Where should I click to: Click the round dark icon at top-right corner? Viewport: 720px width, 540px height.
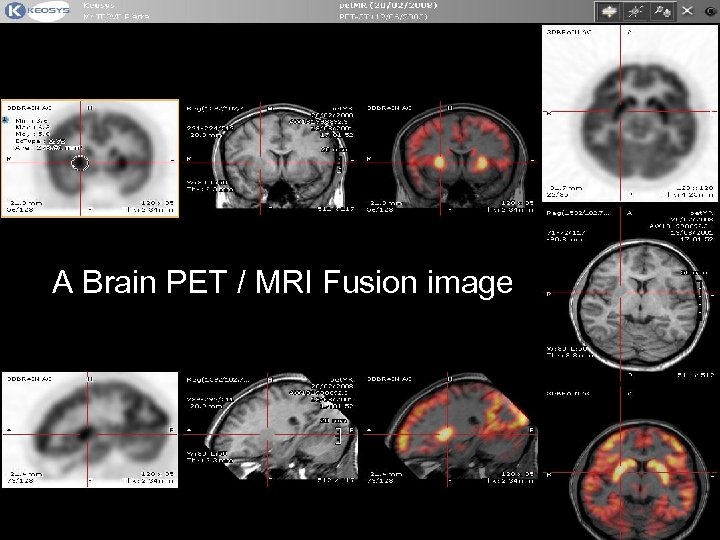tap(712, 11)
